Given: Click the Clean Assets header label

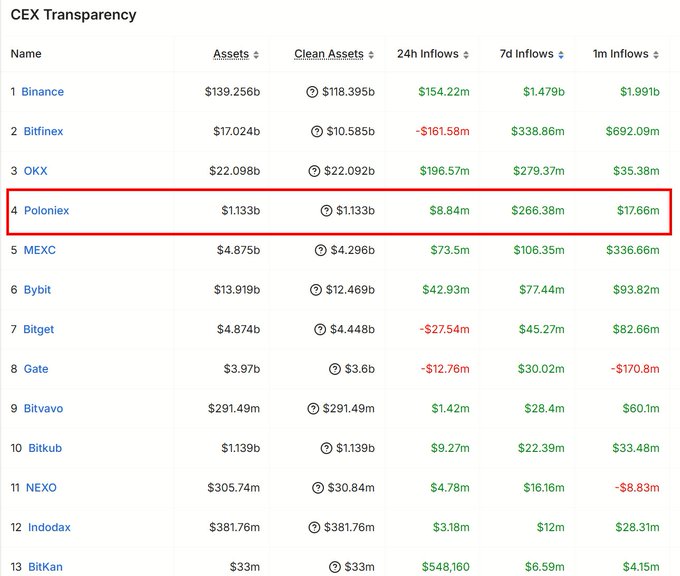Looking at the screenshot, I should coord(329,54).
